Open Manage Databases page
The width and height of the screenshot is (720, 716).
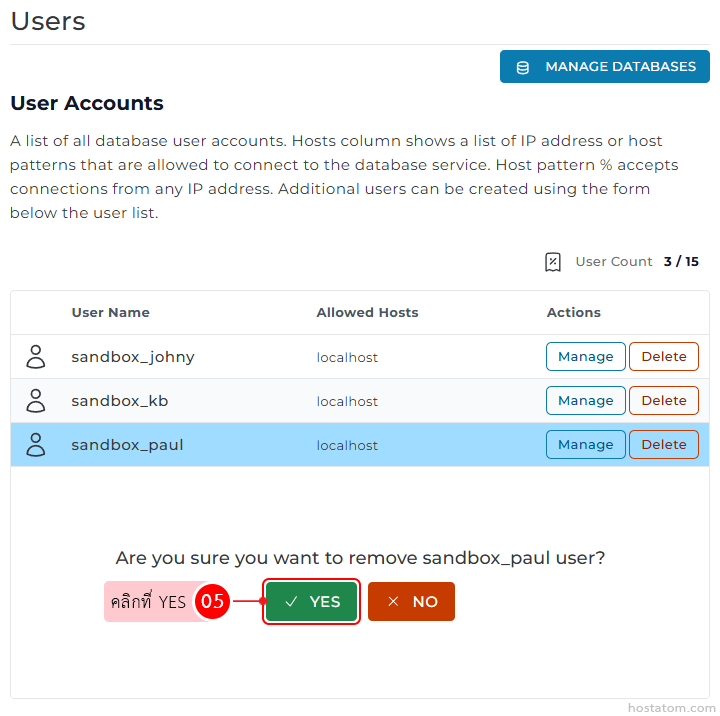point(604,67)
